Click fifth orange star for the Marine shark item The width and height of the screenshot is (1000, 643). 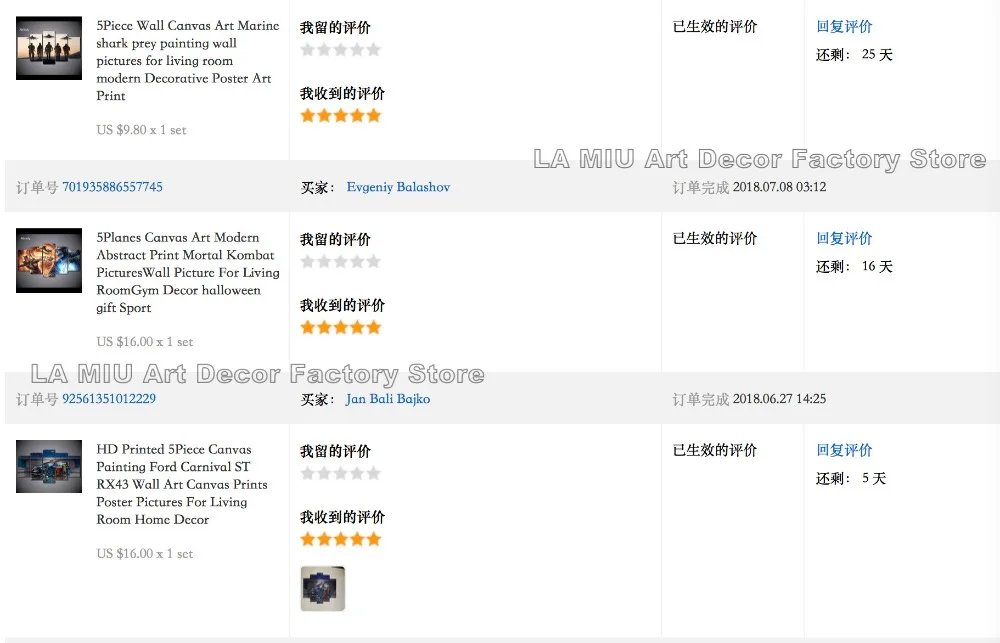pyautogui.click(x=374, y=116)
